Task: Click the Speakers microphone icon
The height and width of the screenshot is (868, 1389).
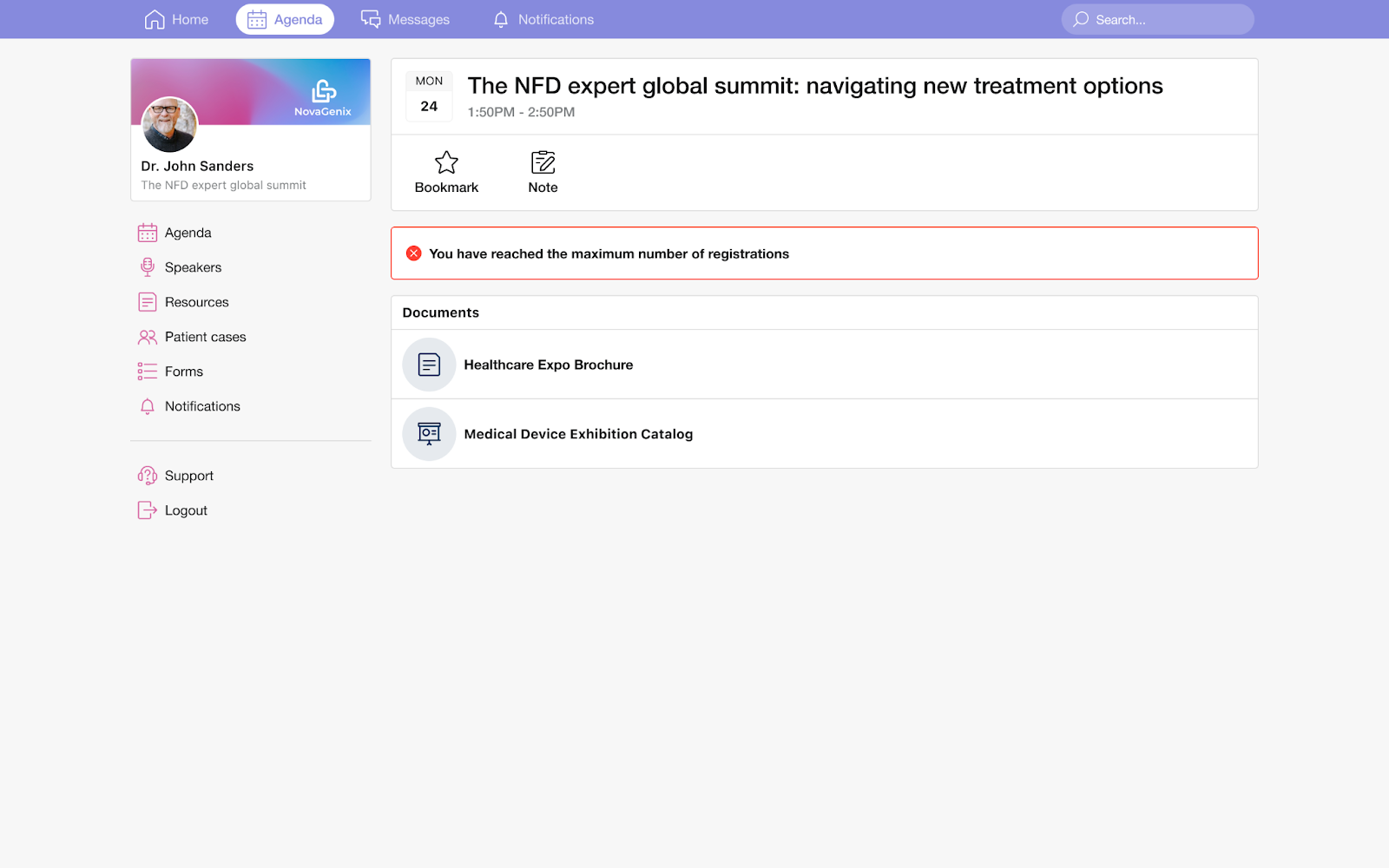Action: click(x=148, y=267)
